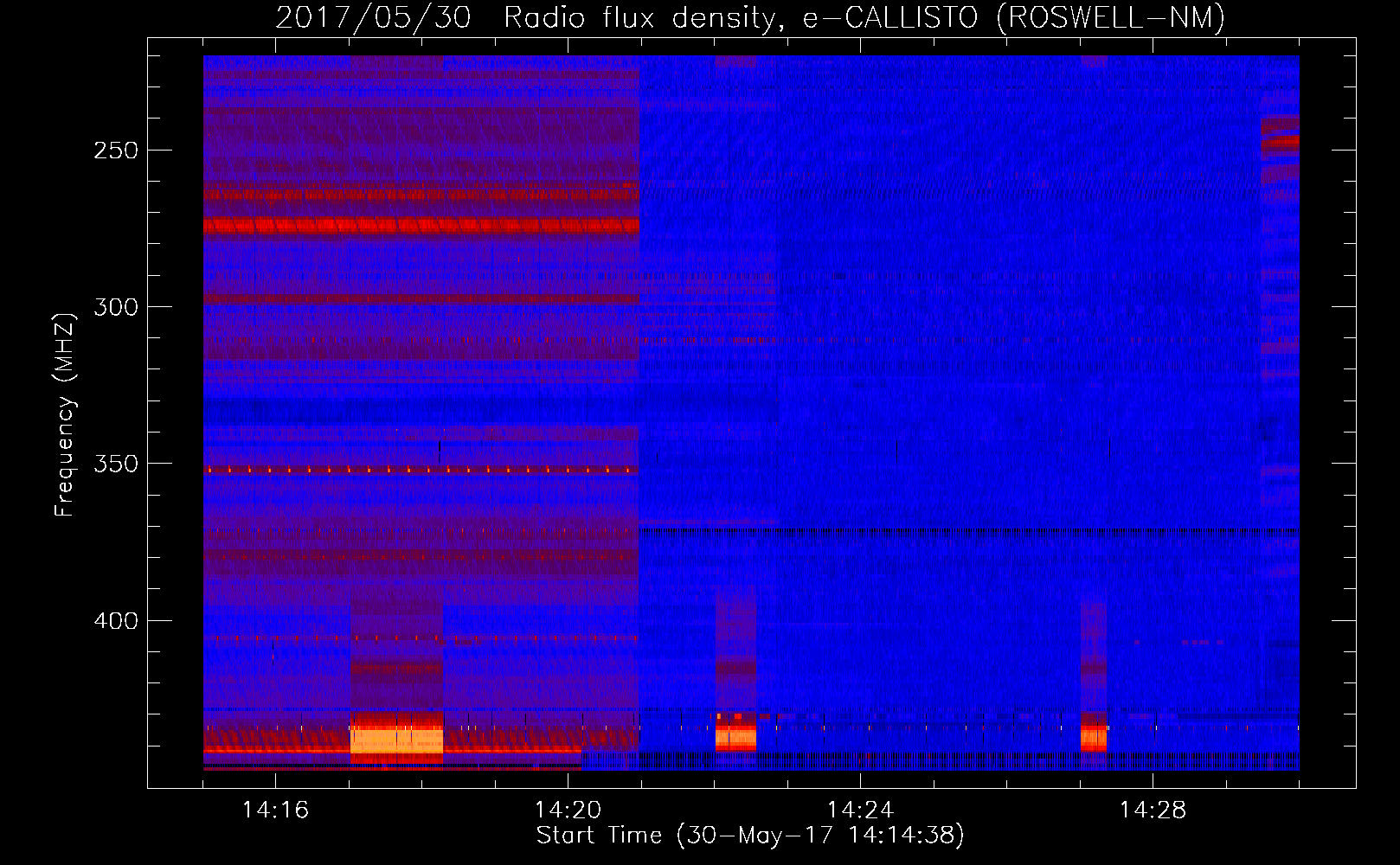Click the 250 frequency tick label
This screenshot has width=1400, height=865.
116,151
